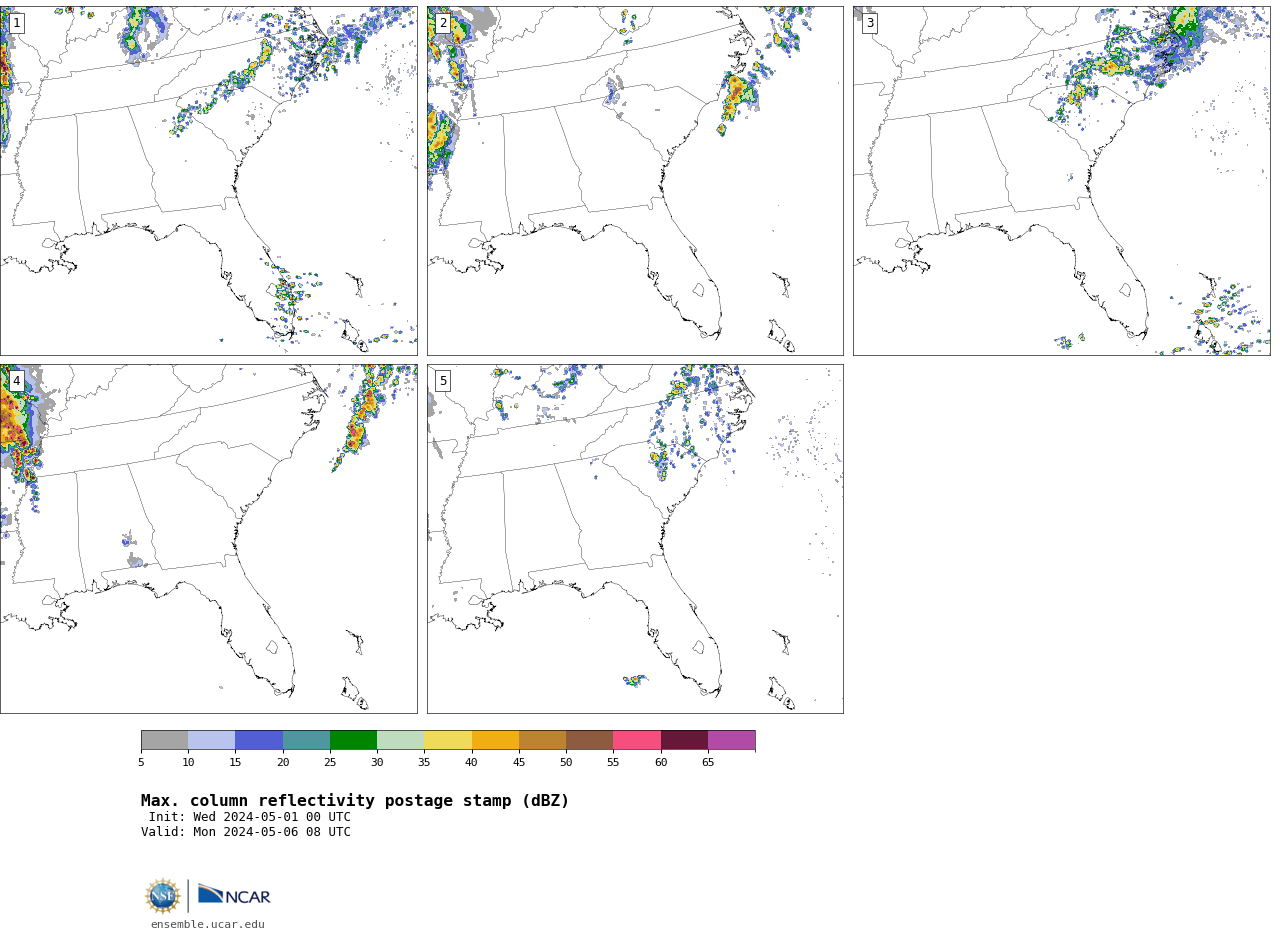Click the gray 5-10 dBZ color swatch
The image size is (1280, 936).
(164, 740)
